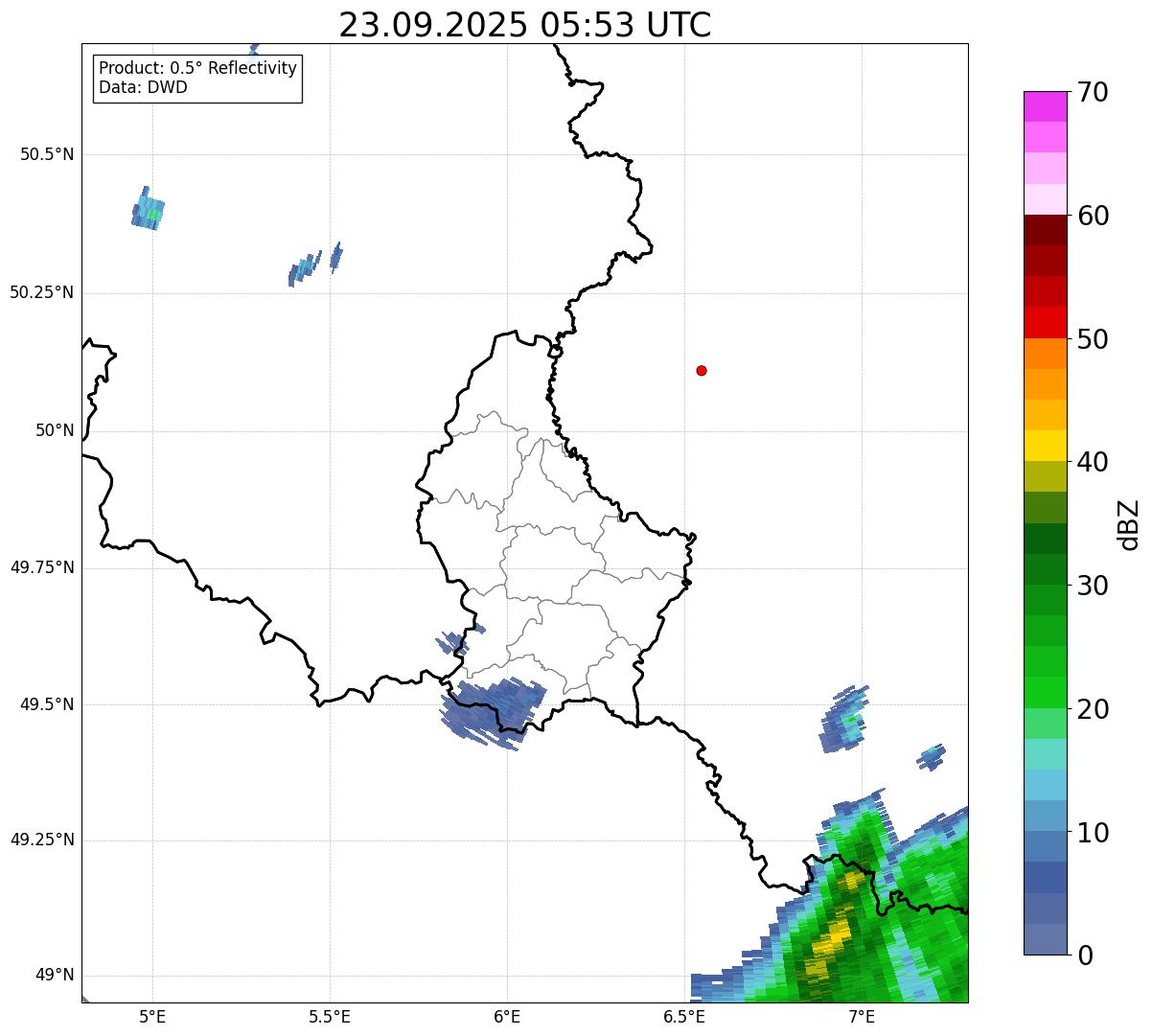Click the Product: 0.5° Reflectivity label
This screenshot has height=1036, width=1152.
[197, 69]
